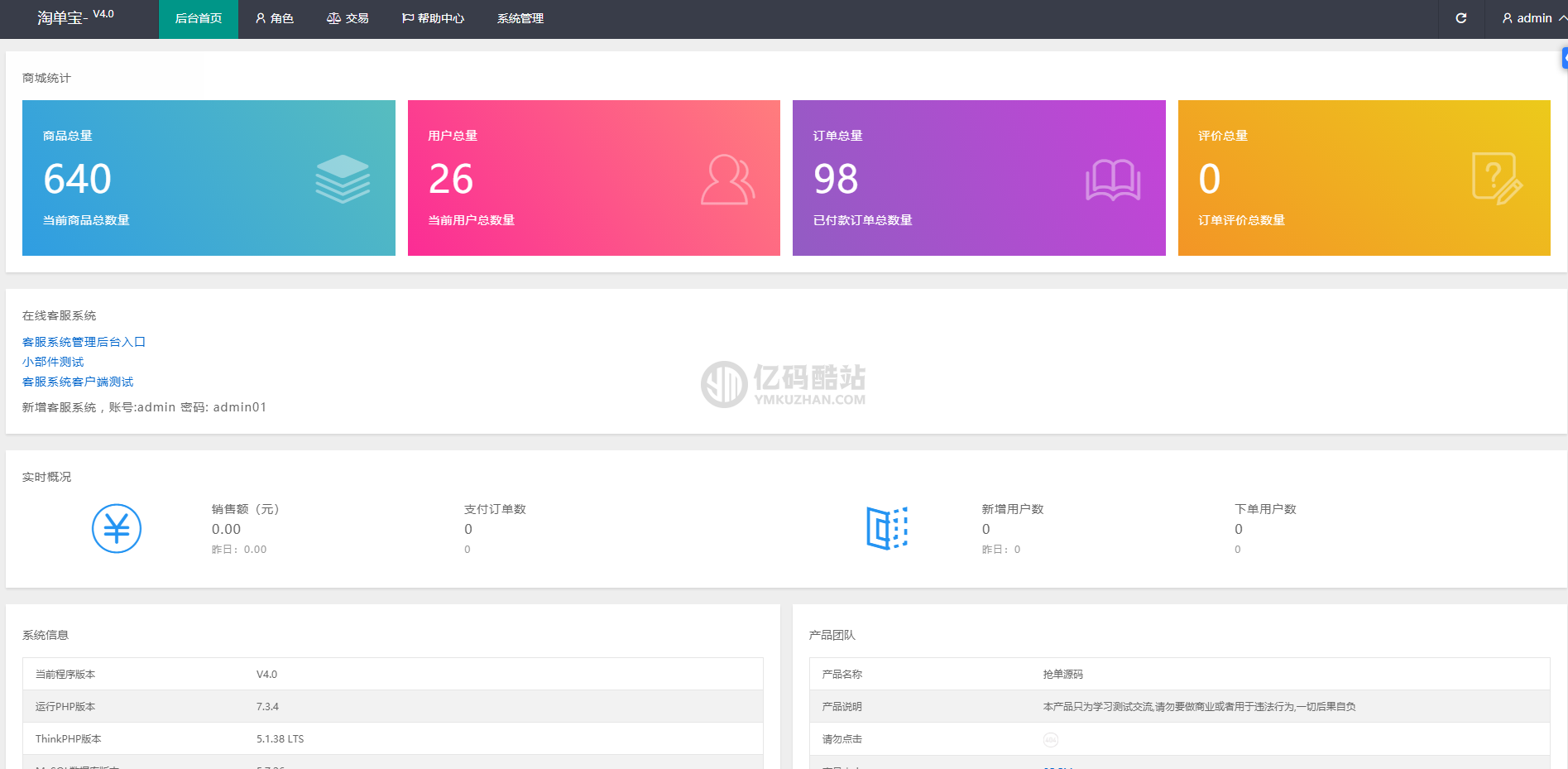Click the 当前程序版本 row

393,674
